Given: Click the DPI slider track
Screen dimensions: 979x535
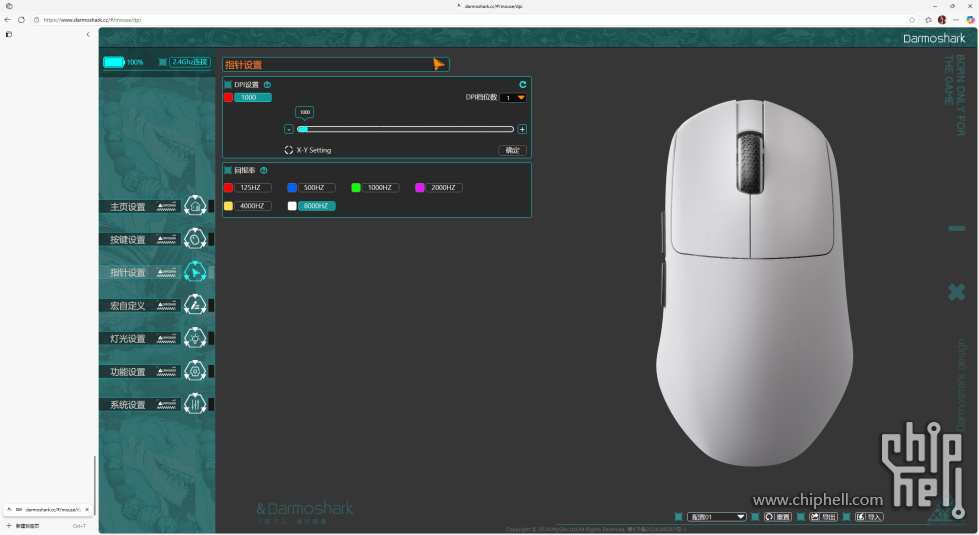Looking at the screenshot, I should pos(405,129).
